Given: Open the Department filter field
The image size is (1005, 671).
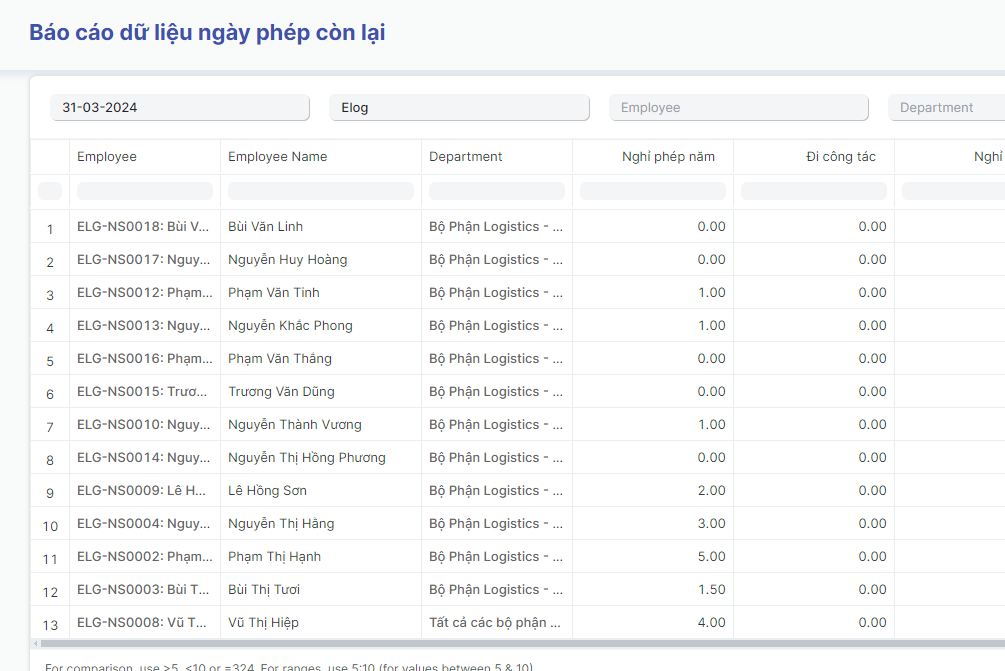Looking at the screenshot, I should [x=946, y=108].
